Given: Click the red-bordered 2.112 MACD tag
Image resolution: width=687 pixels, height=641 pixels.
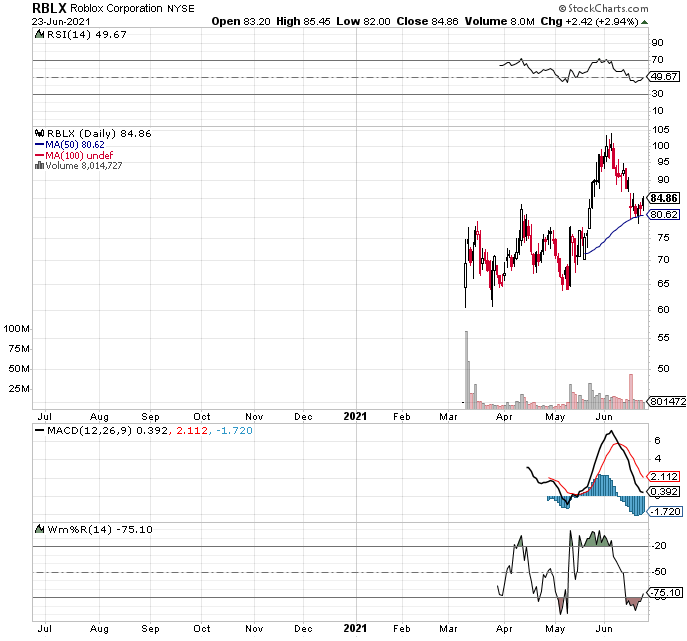Looking at the screenshot, I should pos(664,476).
